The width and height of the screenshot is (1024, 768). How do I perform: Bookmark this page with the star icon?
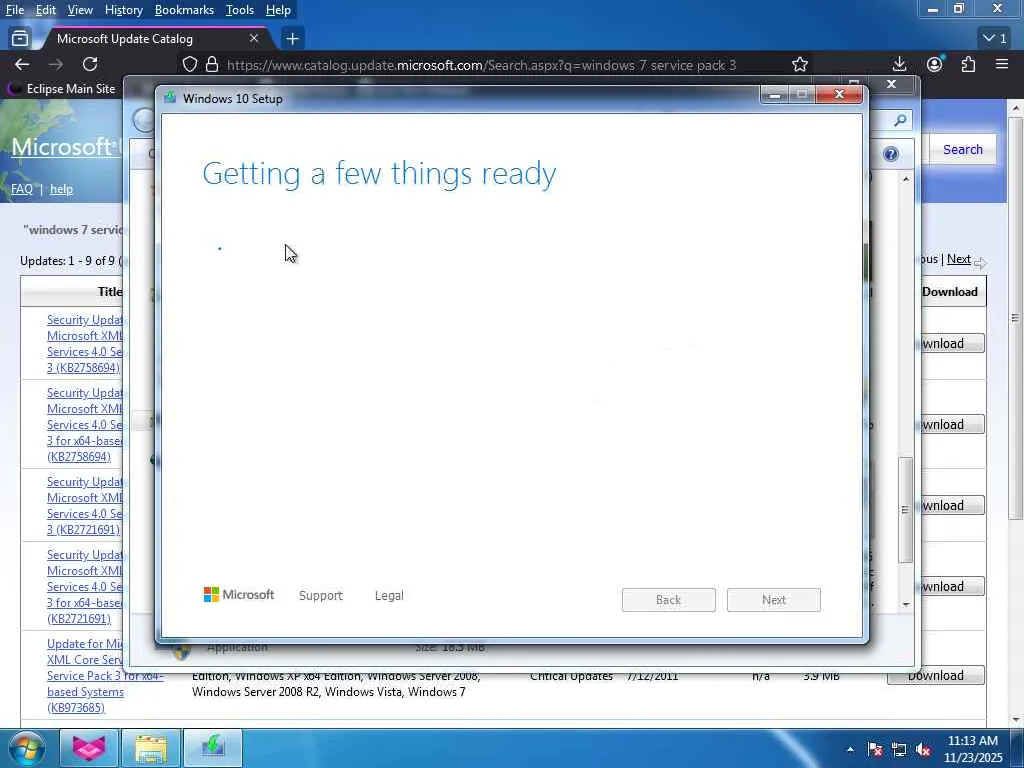[800, 64]
